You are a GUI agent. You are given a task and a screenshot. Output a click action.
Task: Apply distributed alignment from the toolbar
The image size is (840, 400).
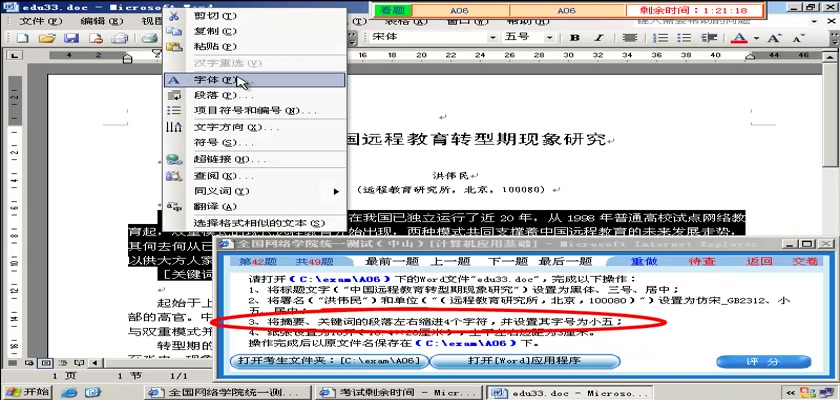pyautogui.click(x=629, y=38)
